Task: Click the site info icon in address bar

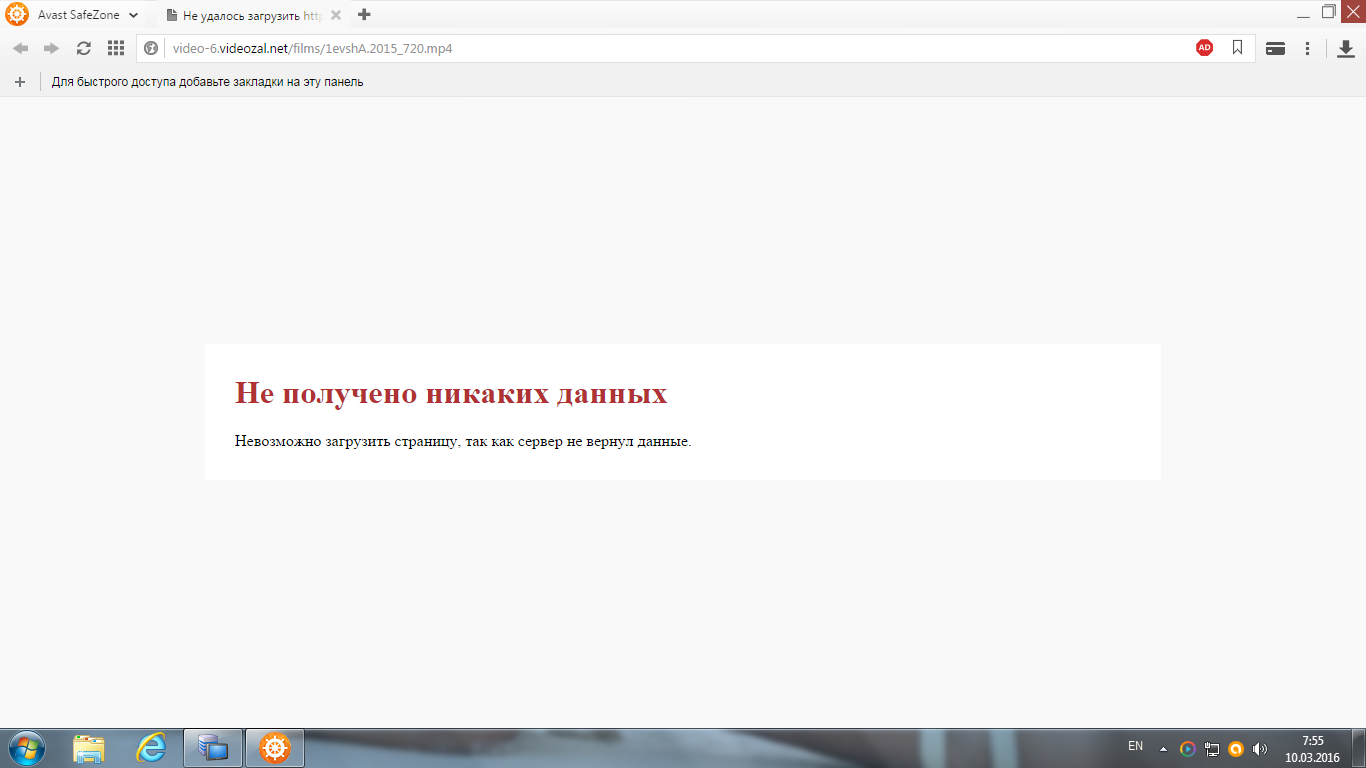Action: (152, 48)
